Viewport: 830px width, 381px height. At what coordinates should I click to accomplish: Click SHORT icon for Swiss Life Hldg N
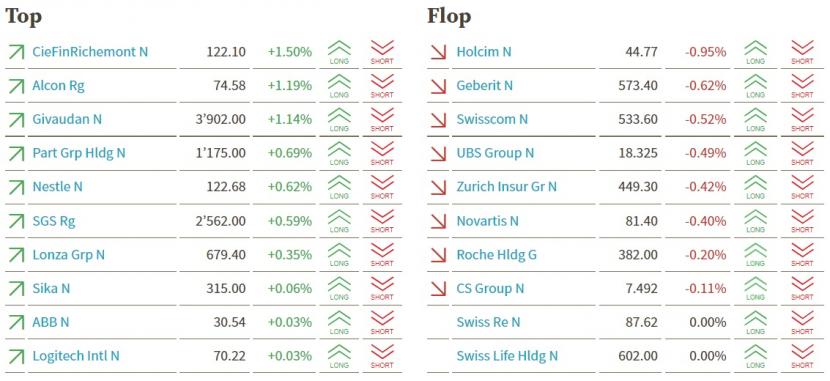point(802,356)
